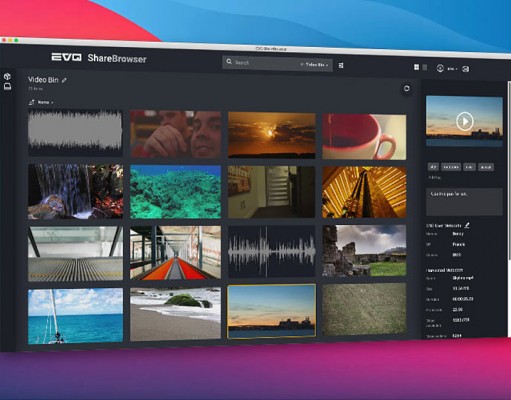Switch to list view
The height and width of the screenshot is (400, 511).
click(x=425, y=68)
